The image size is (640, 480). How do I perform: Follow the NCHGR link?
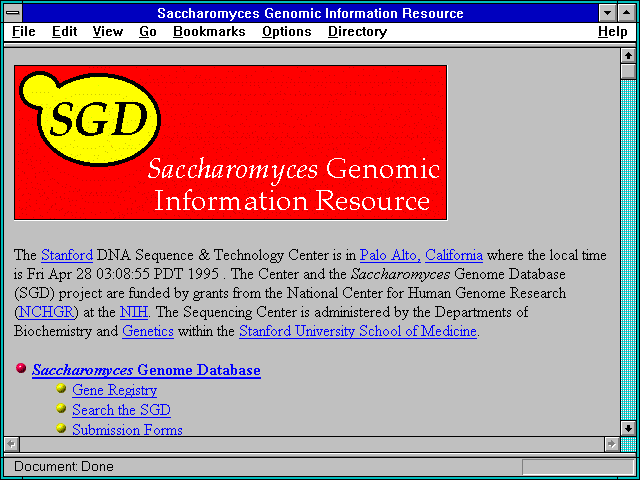point(46,312)
